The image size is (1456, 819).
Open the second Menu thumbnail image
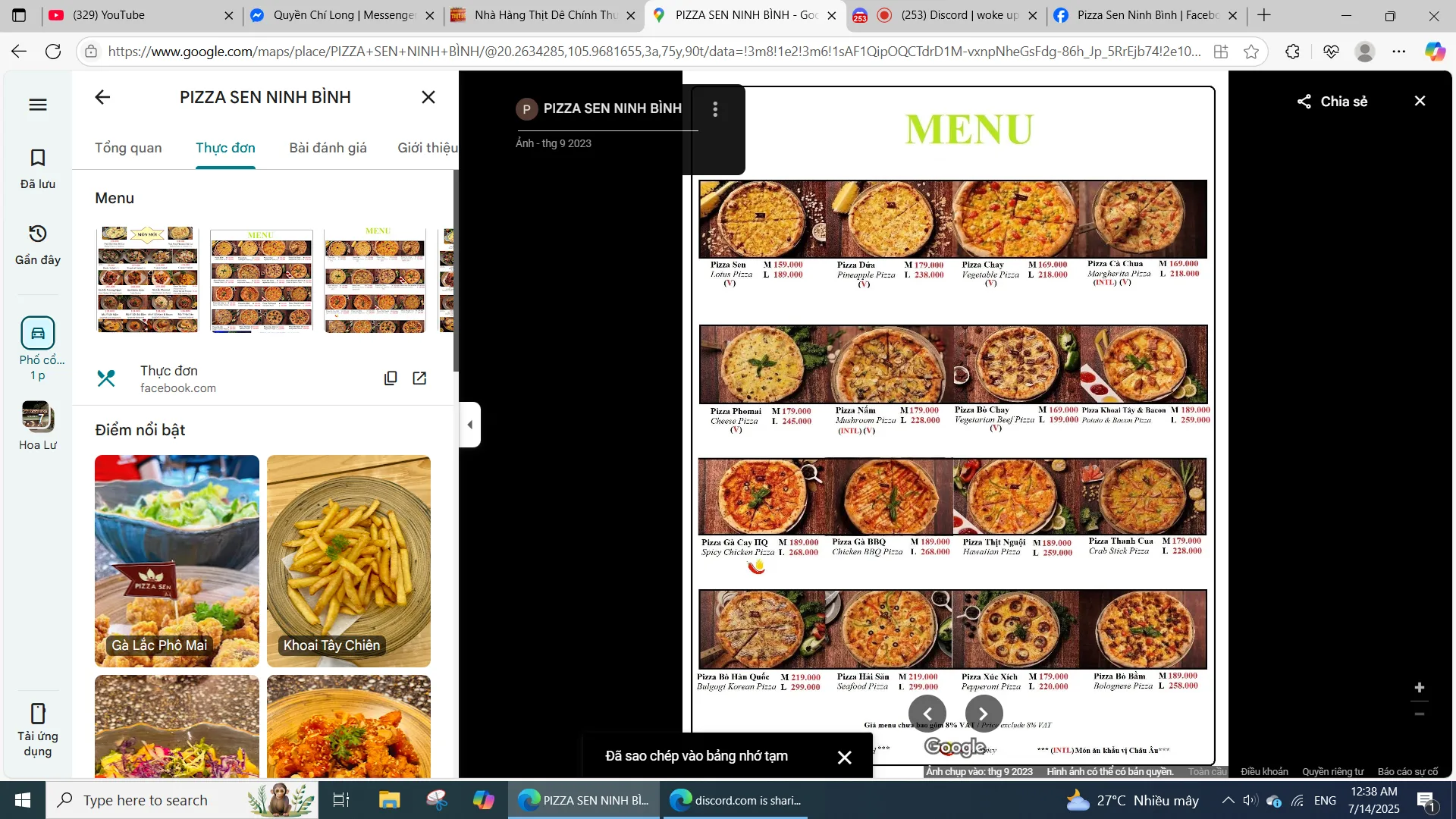point(262,280)
